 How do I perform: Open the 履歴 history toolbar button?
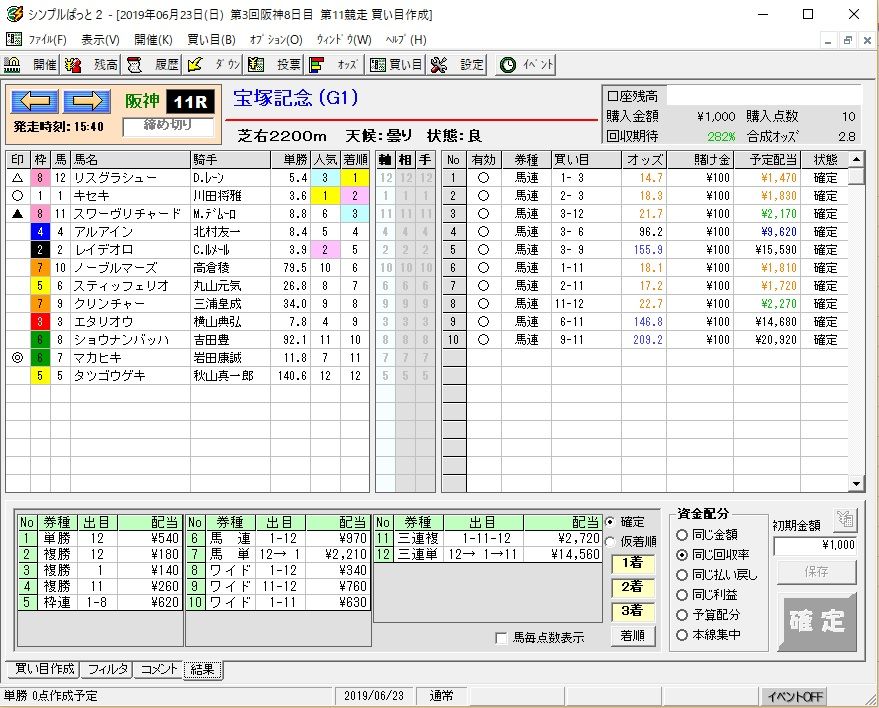[x=151, y=65]
